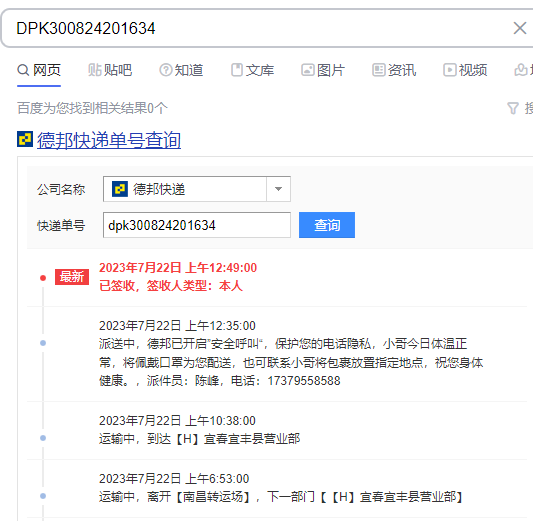533x521 pixels.
Task: Switch to the 知道 tab
Action: pyautogui.click(x=181, y=70)
